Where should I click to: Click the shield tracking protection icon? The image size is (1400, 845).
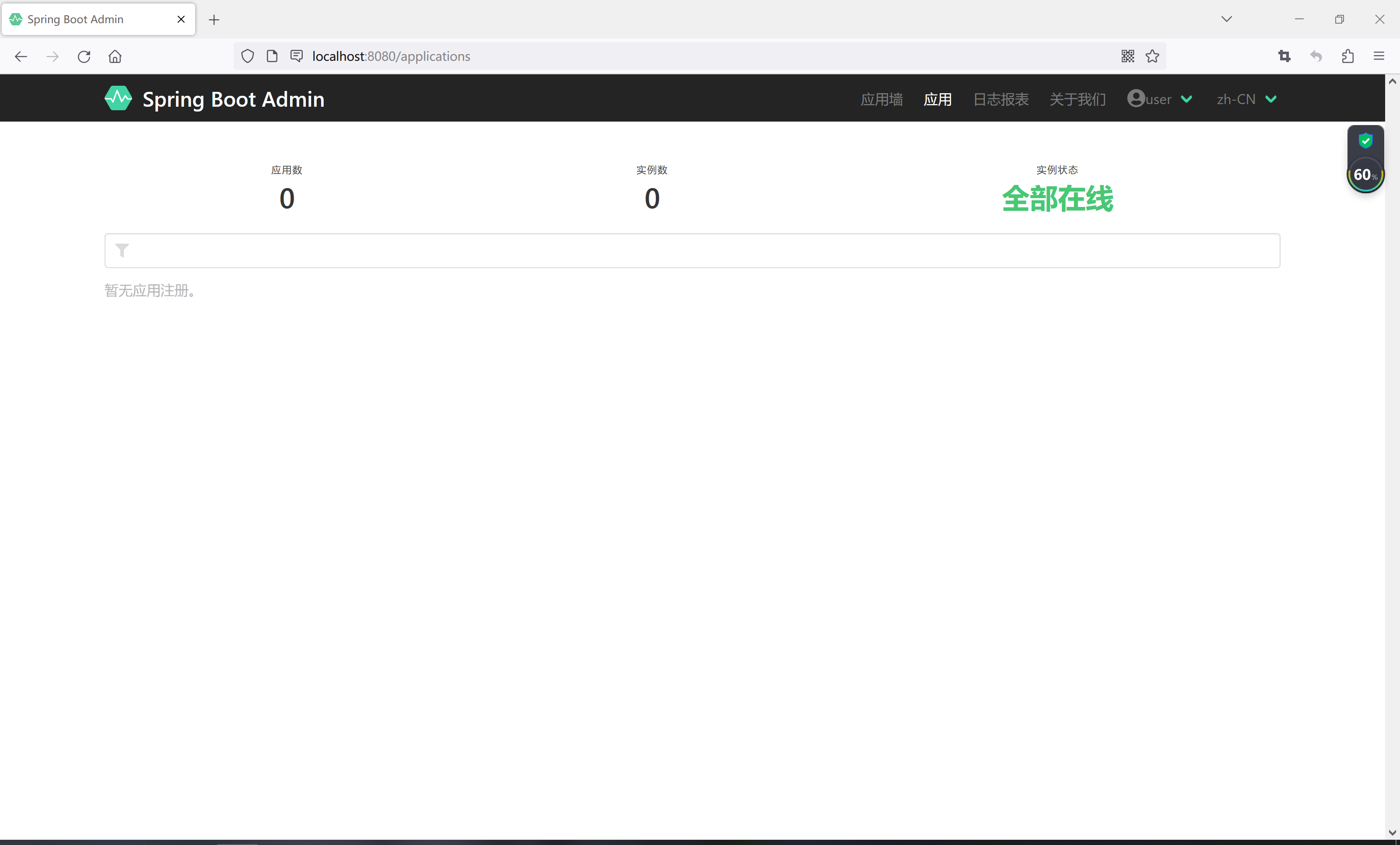point(247,56)
